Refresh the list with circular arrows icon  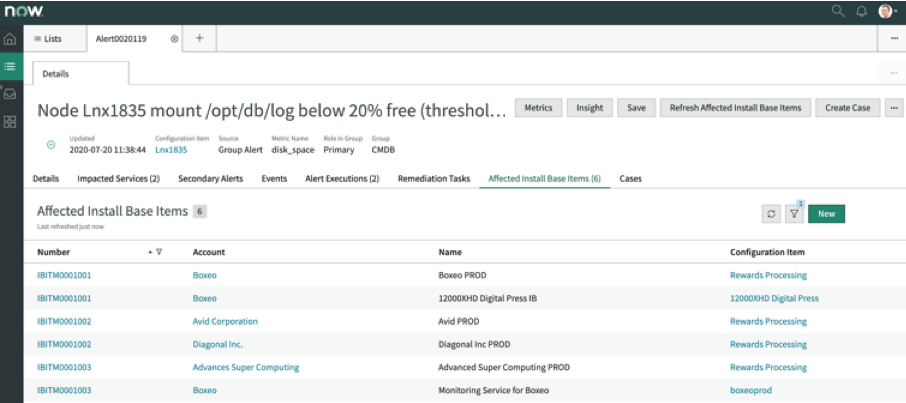[x=771, y=214]
